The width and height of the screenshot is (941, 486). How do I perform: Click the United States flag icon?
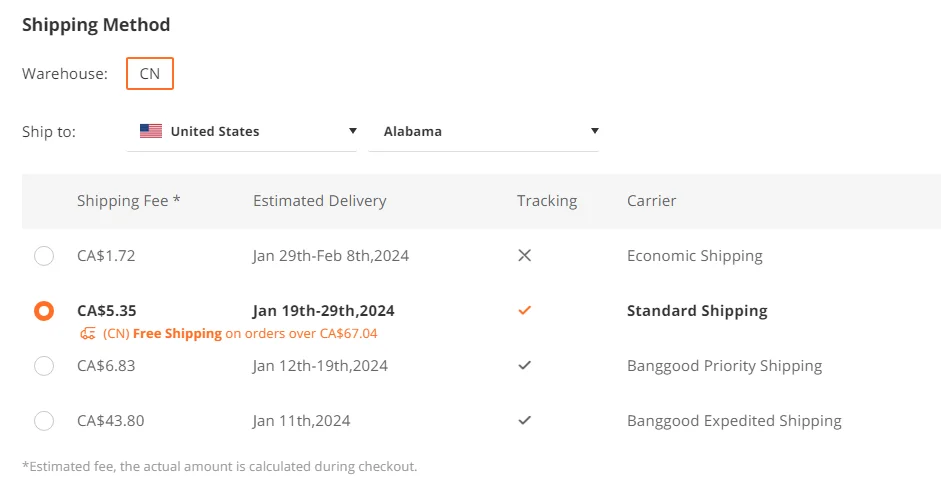pos(151,131)
